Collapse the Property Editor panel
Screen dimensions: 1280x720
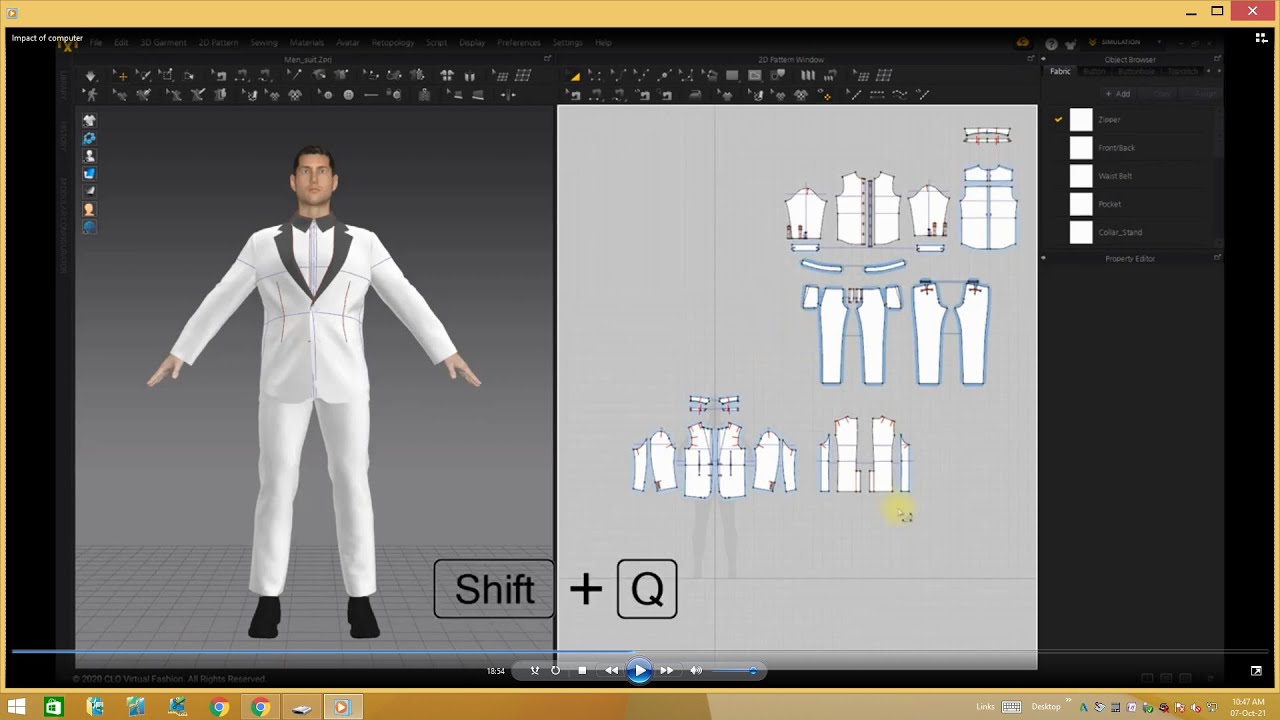tap(1043, 258)
